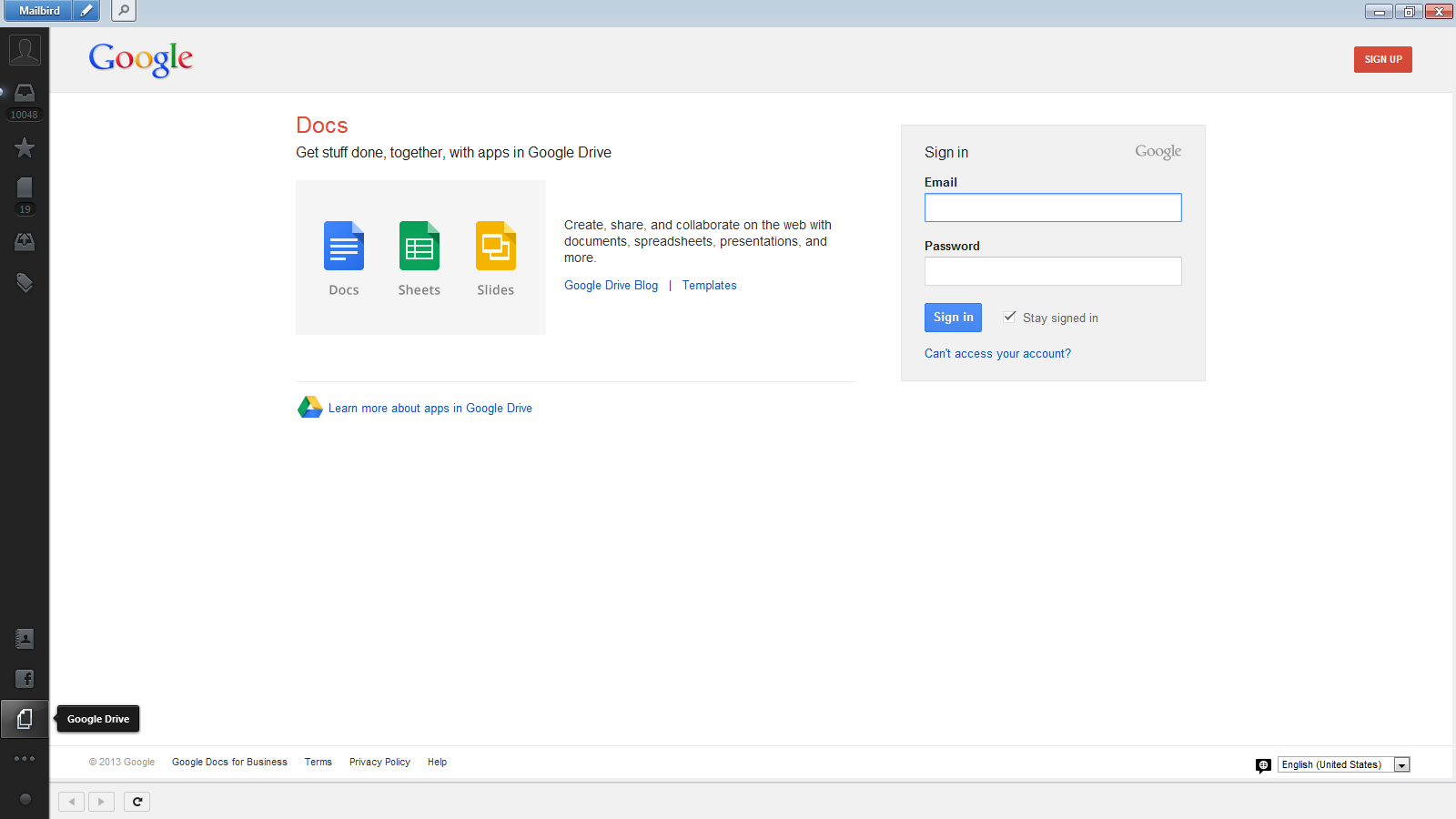The height and width of the screenshot is (819, 1456).
Task: Open the Help footer link
Action: (x=437, y=763)
